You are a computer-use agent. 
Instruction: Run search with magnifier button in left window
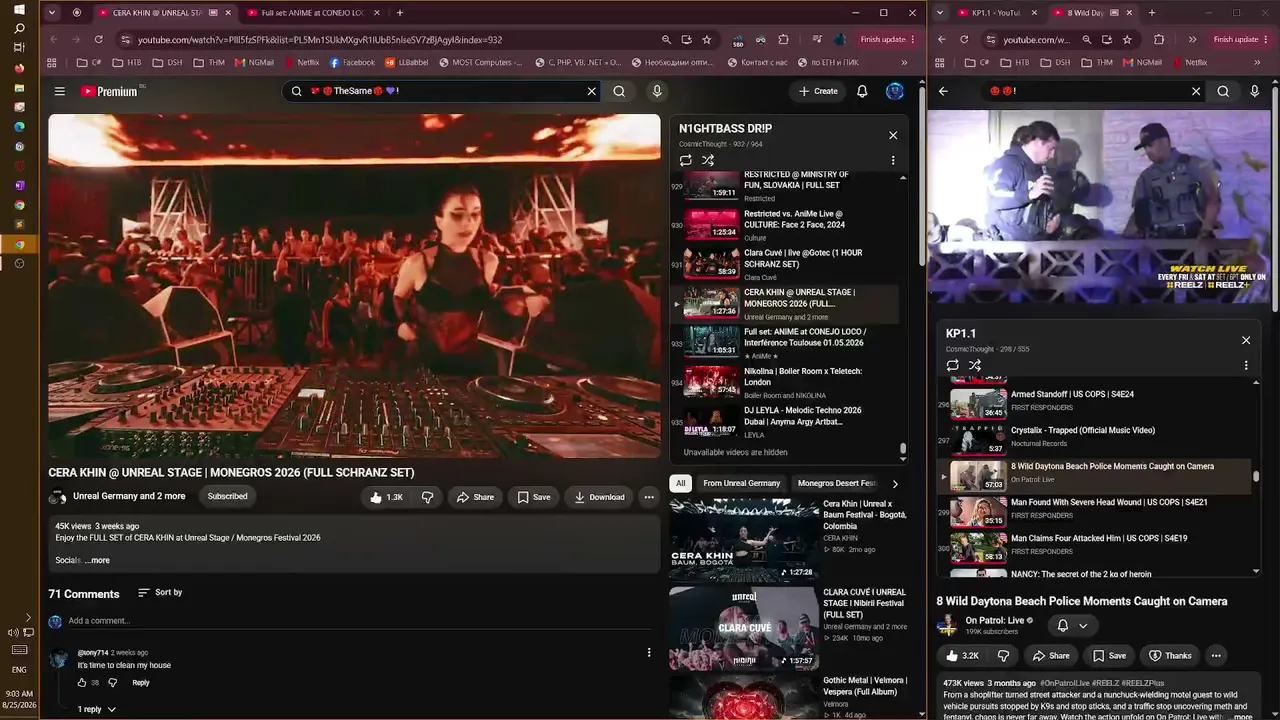point(619,91)
